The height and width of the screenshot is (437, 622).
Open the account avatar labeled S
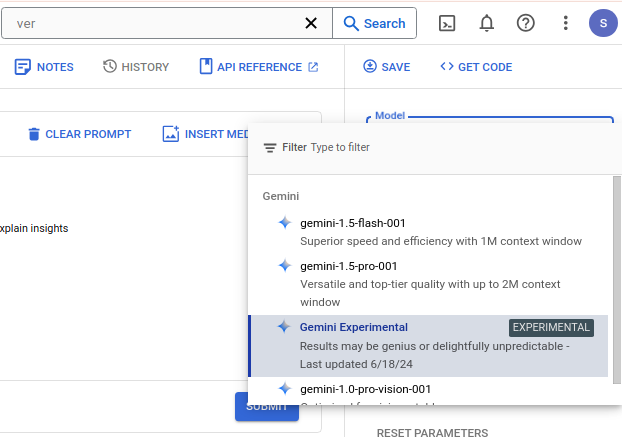tap(603, 23)
